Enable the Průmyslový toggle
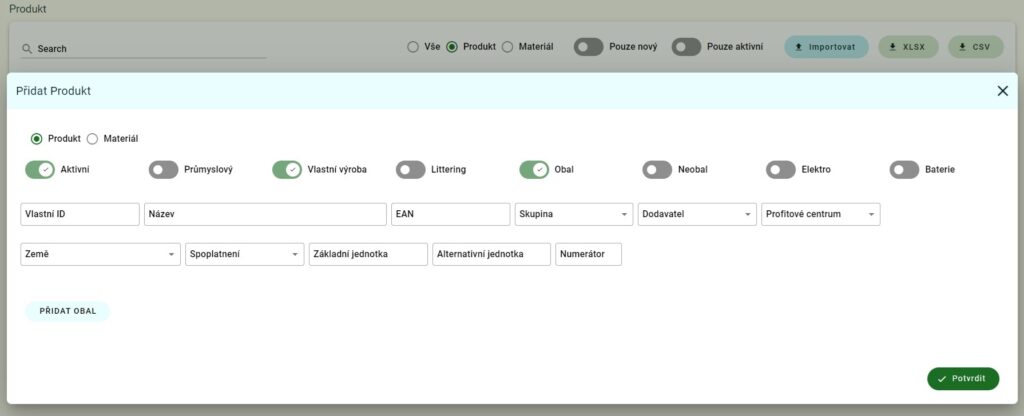The height and width of the screenshot is (416, 1024). [x=163, y=170]
